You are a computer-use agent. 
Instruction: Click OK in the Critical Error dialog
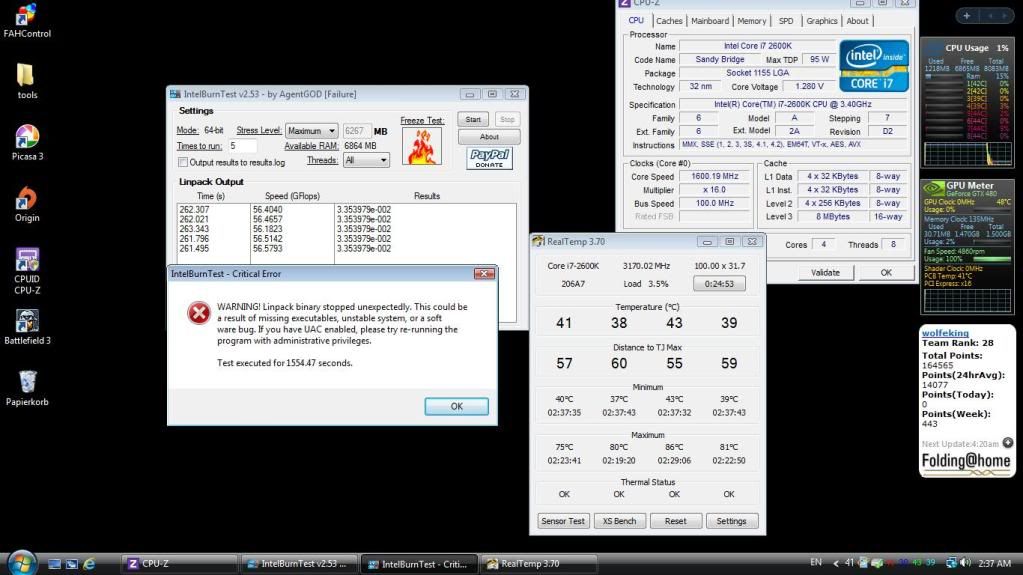(457, 406)
